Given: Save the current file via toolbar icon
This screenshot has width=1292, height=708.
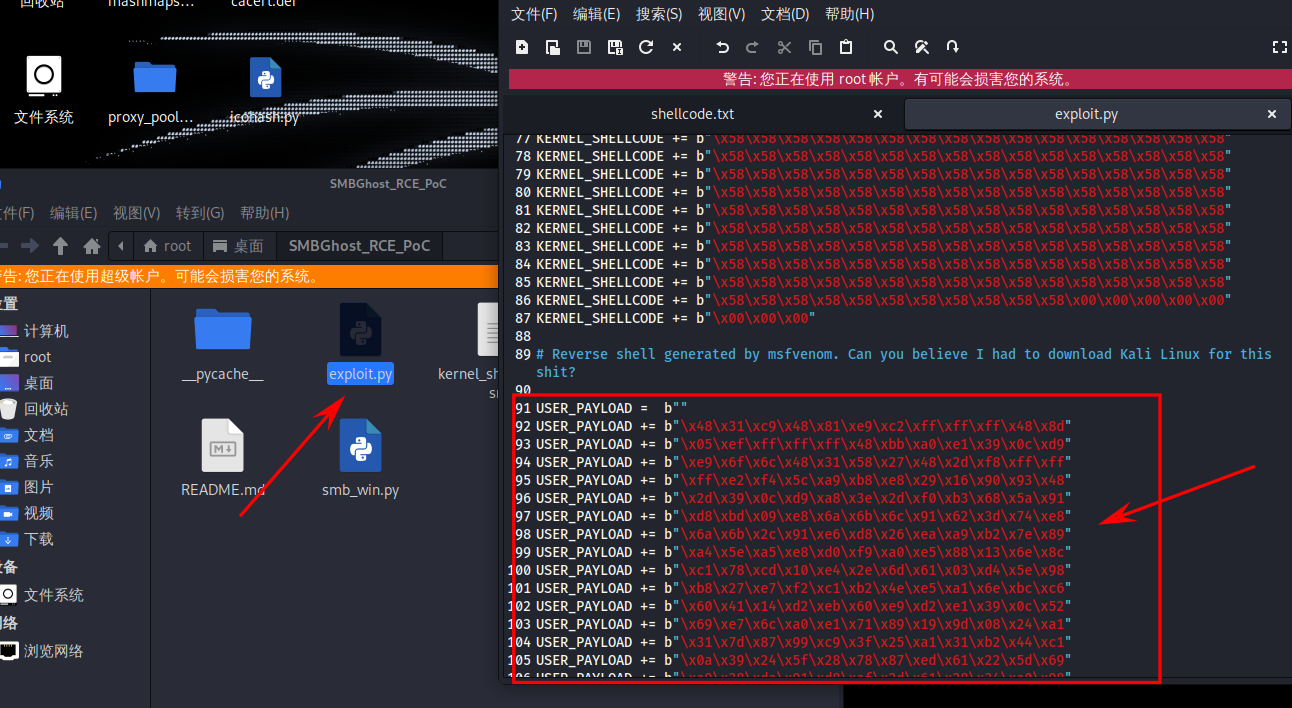Looking at the screenshot, I should [x=585, y=47].
